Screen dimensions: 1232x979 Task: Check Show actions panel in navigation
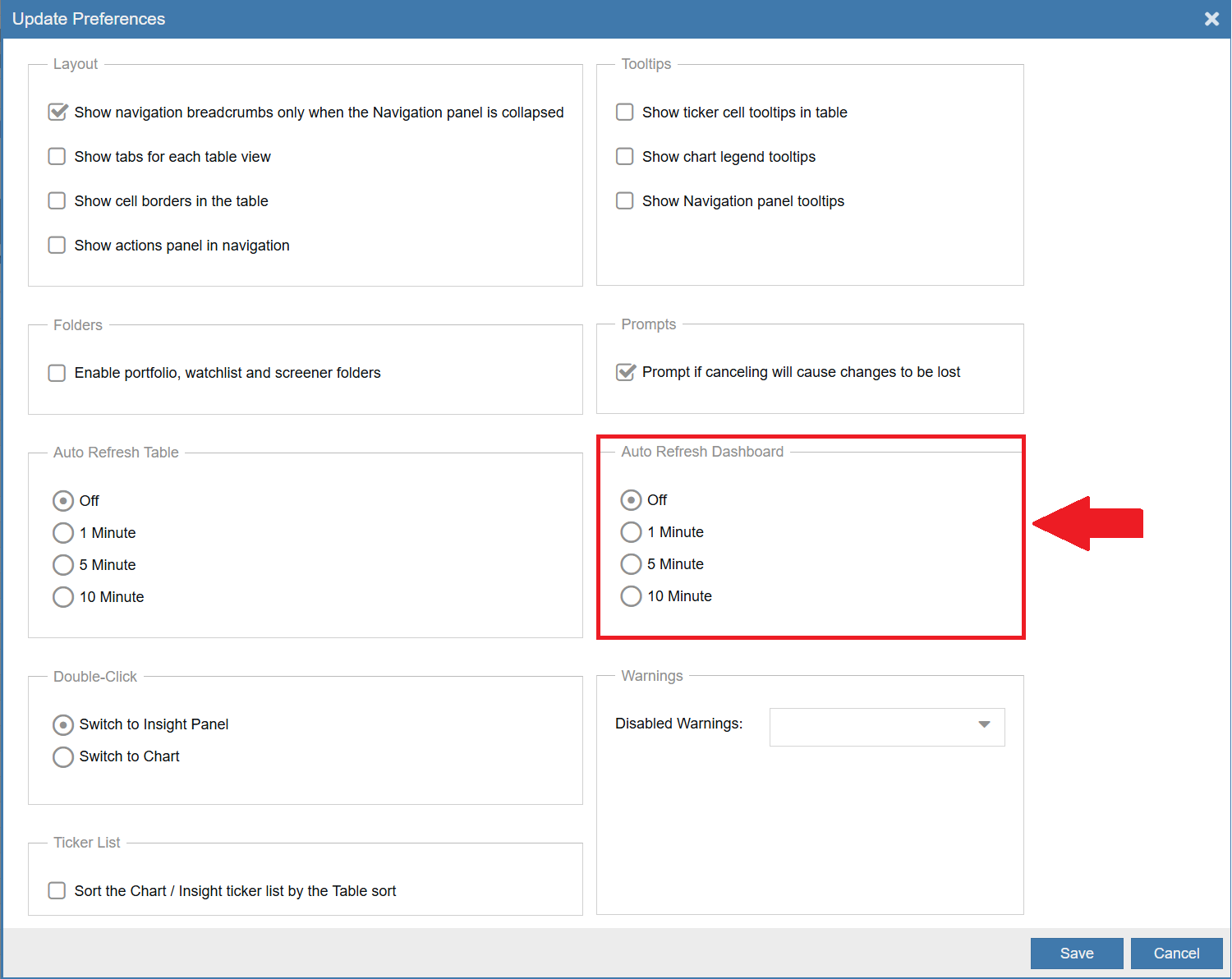[57, 246]
